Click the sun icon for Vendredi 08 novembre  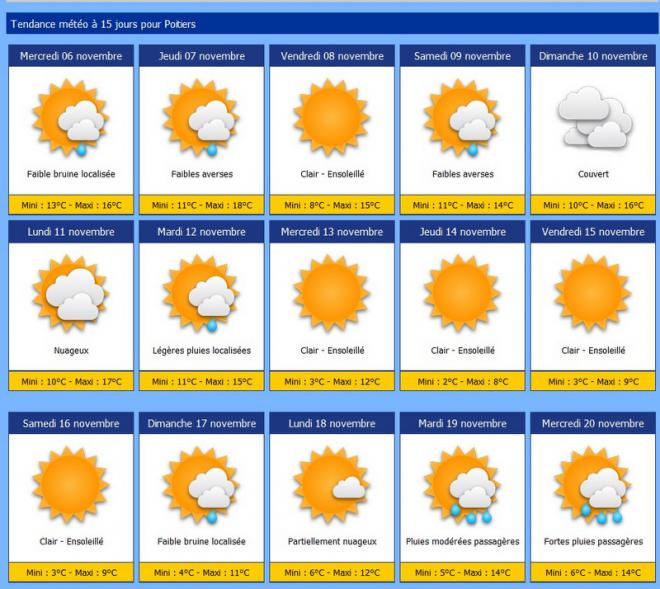332,117
